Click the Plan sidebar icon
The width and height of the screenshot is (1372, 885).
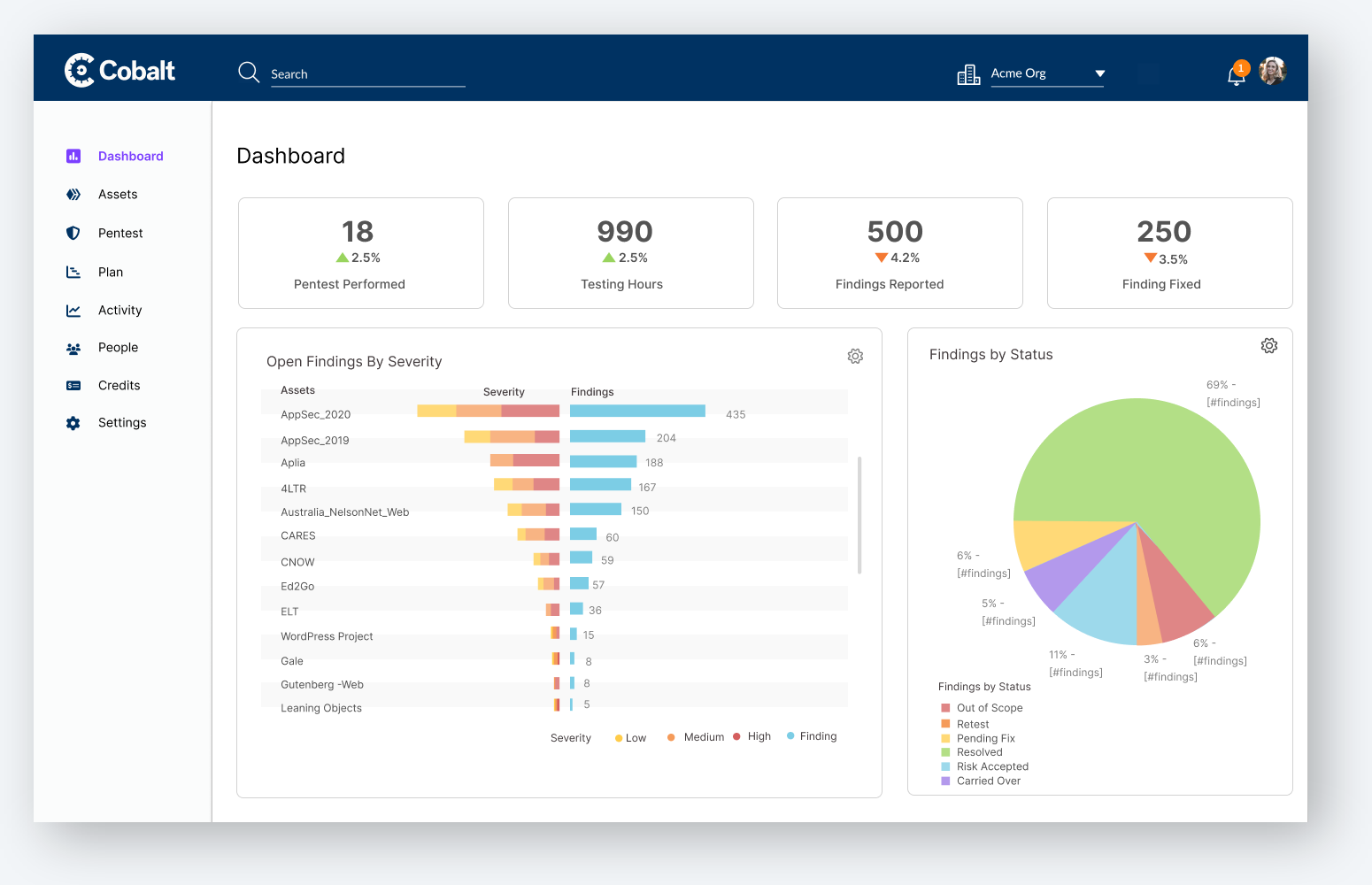tap(73, 272)
